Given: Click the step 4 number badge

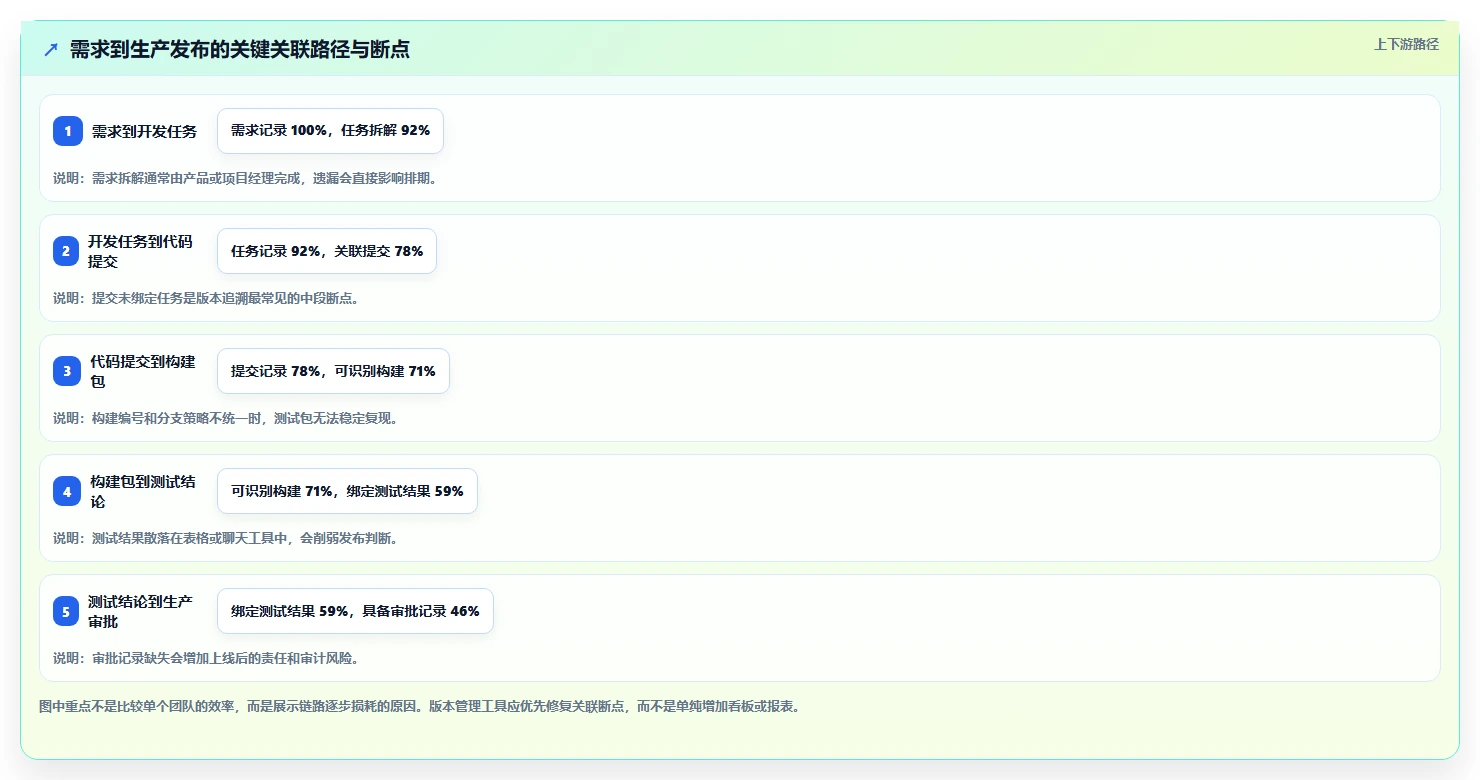Looking at the screenshot, I should (67, 491).
